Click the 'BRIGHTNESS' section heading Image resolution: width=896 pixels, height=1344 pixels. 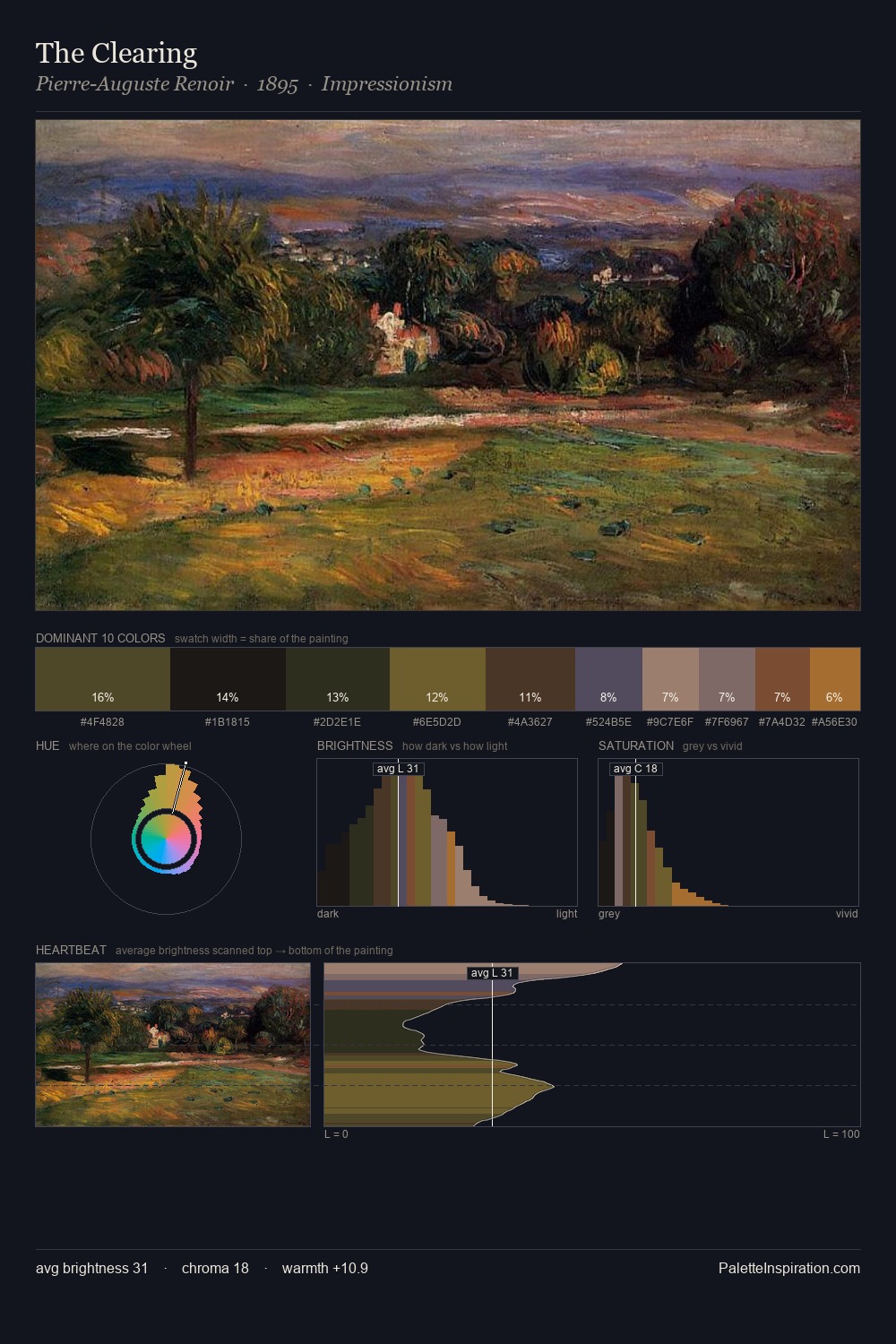click(x=355, y=745)
